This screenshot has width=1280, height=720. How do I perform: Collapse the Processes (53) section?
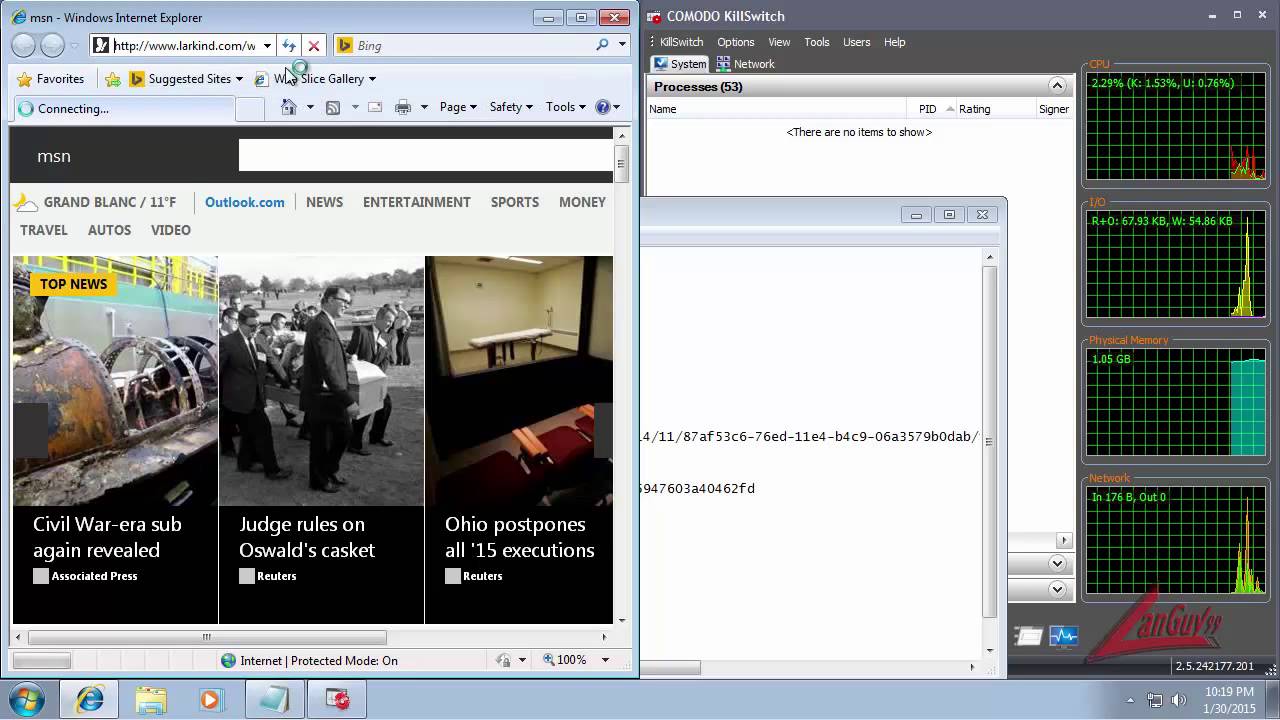(1057, 87)
